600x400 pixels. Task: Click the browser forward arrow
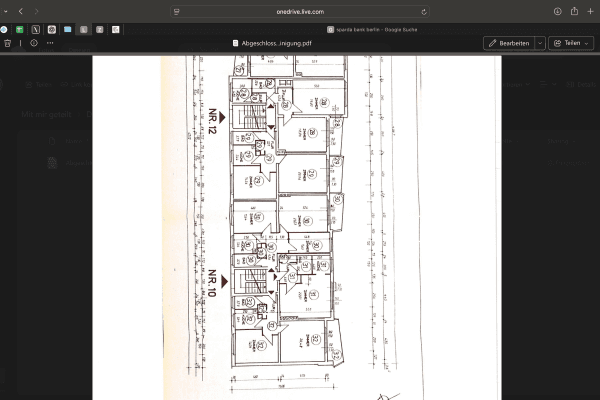[x=37, y=11]
